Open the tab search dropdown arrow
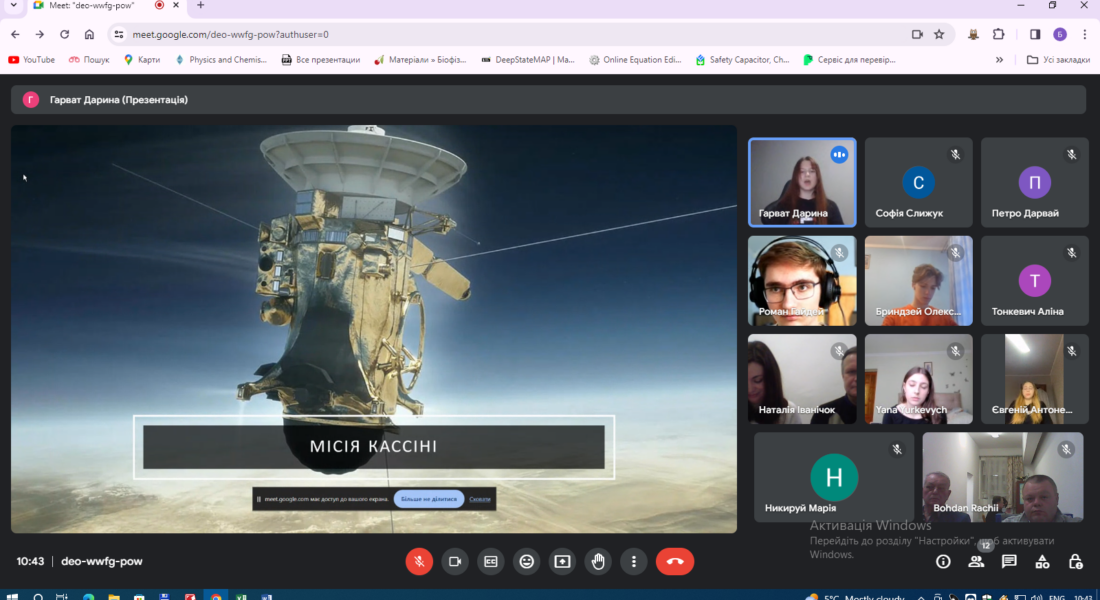Image resolution: width=1100 pixels, height=600 pixels. 13,6
